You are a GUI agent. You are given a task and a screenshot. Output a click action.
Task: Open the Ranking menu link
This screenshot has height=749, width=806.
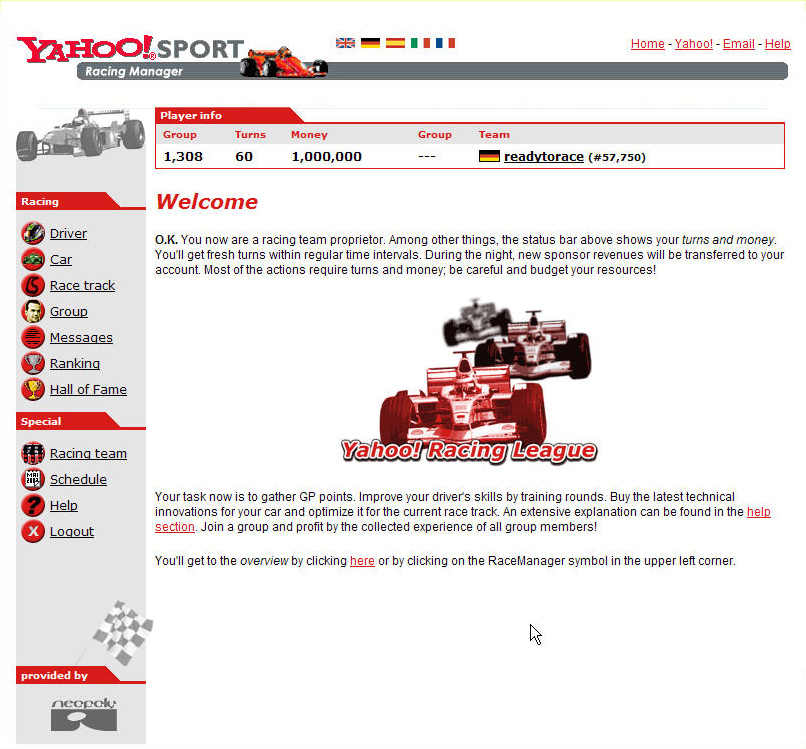tap(75, 363)
